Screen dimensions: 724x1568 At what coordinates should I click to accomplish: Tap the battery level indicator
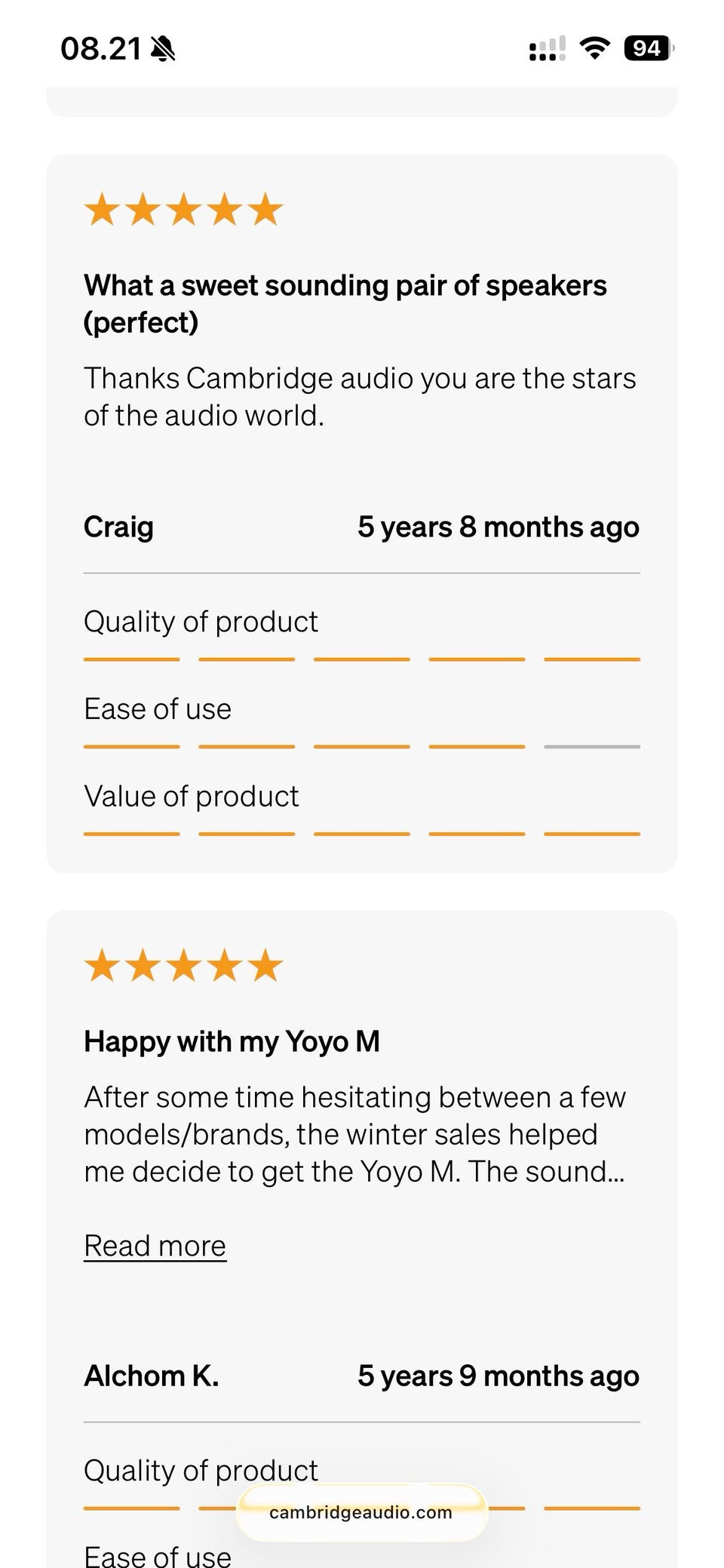(x=648, y=48)
